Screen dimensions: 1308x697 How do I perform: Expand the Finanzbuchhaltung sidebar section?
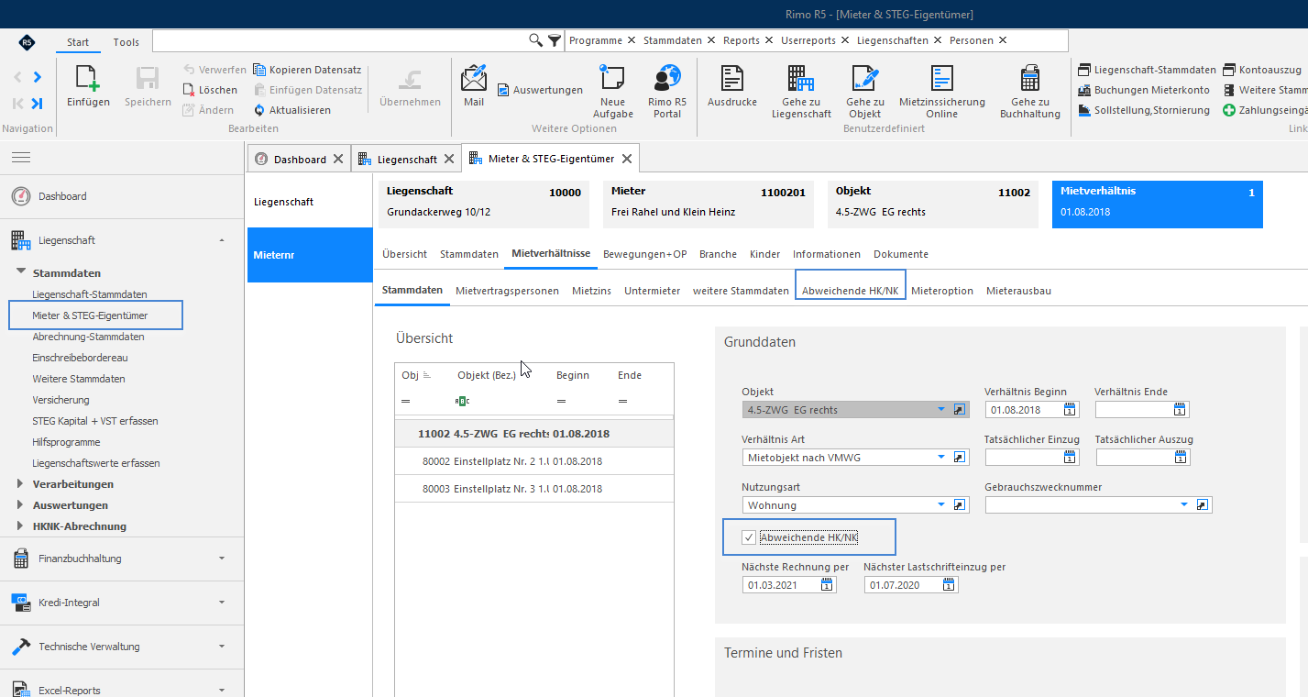pyautogui.click(x=122, y=559)
